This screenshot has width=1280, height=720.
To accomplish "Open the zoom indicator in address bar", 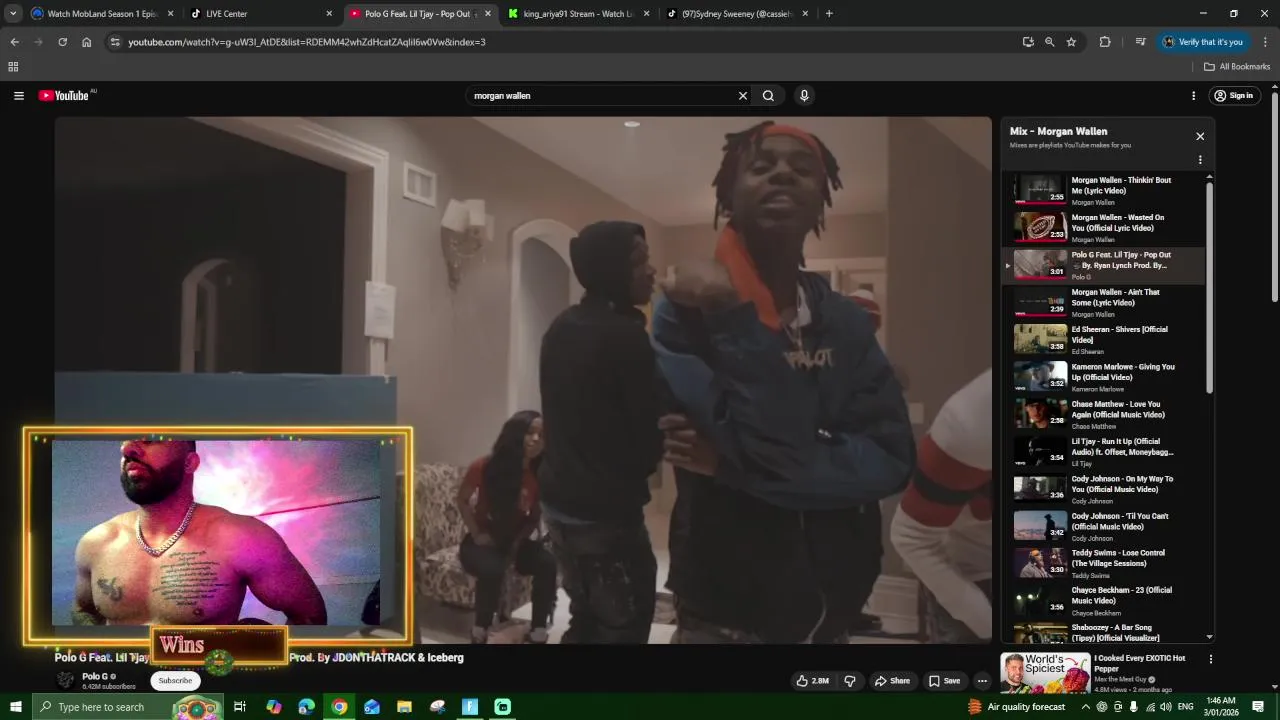I will click(1049, 42).
